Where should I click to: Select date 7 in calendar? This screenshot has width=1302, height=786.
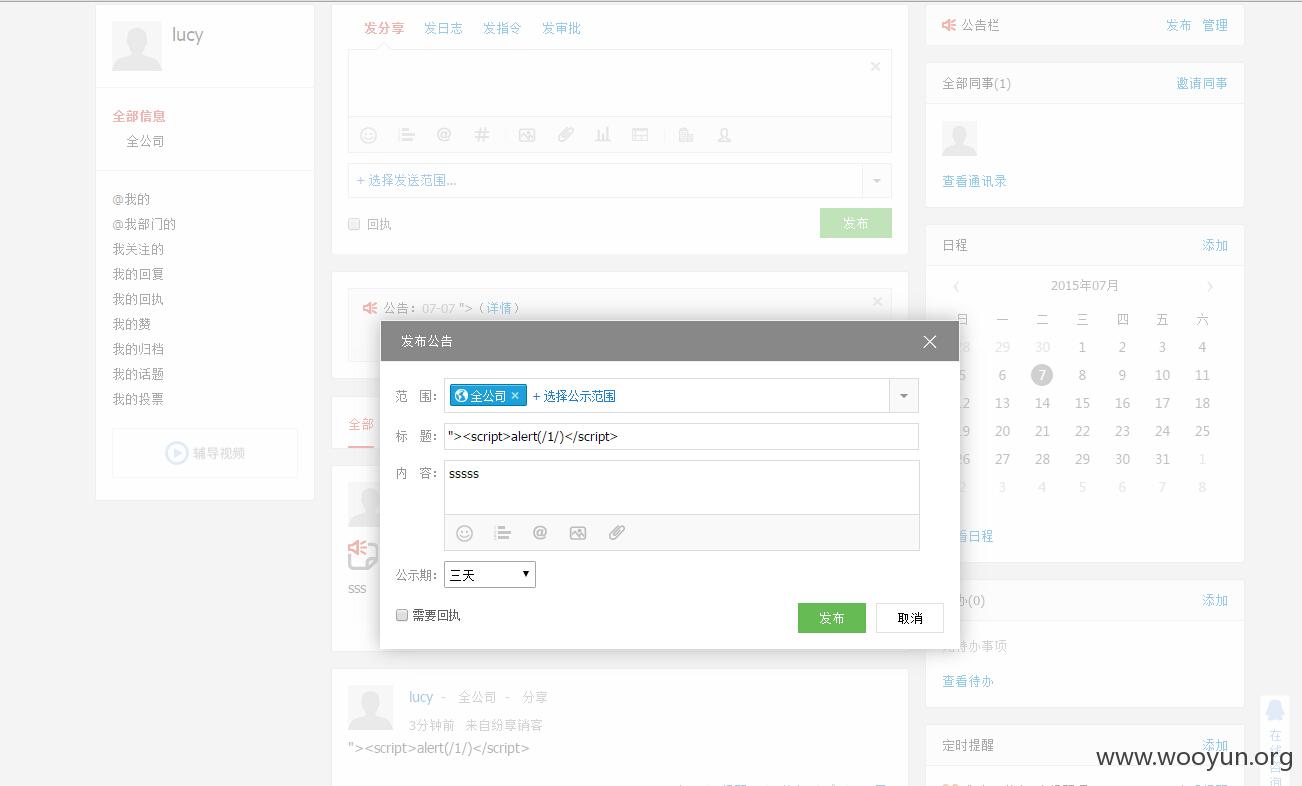[x=1042, y=375]
